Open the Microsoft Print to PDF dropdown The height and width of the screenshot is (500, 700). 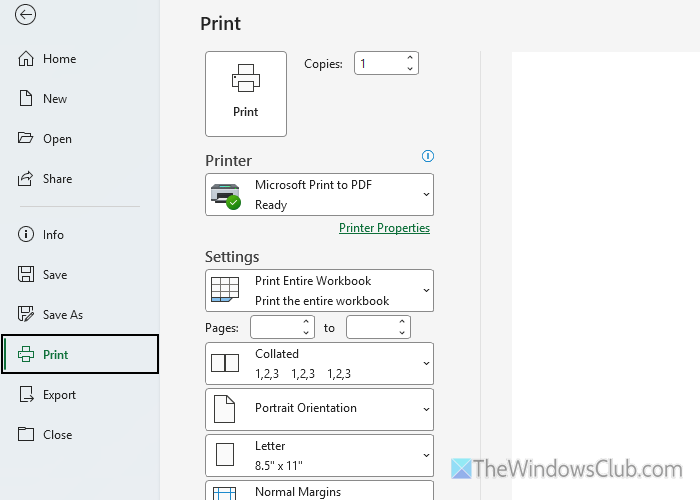[x=319, y=195]
